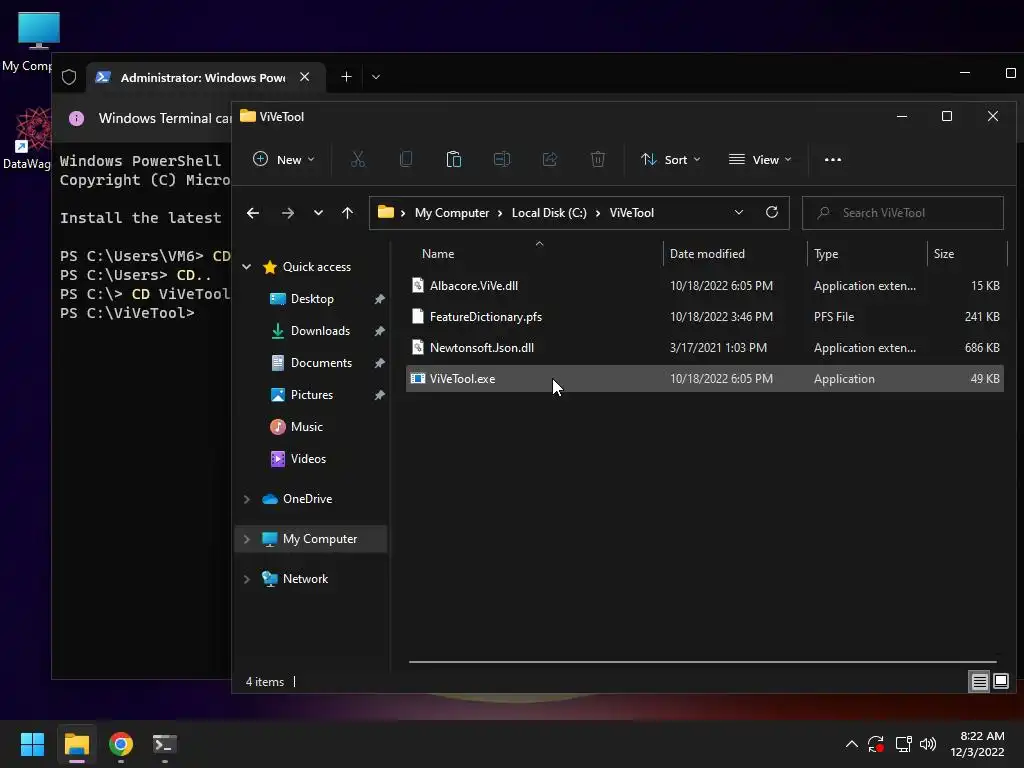The width and height of the screenshot is (1024, 768).
Task: Select the Albacore.ViVe.dll file
Action: point(705,286)
